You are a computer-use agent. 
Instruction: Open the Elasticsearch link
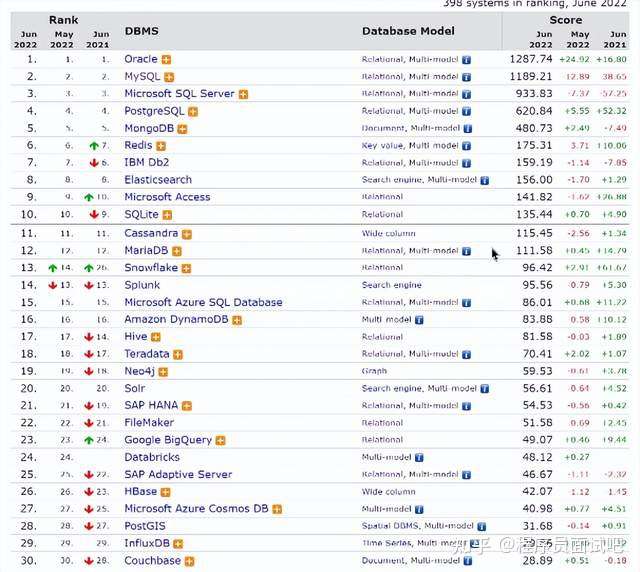point(158,180)
